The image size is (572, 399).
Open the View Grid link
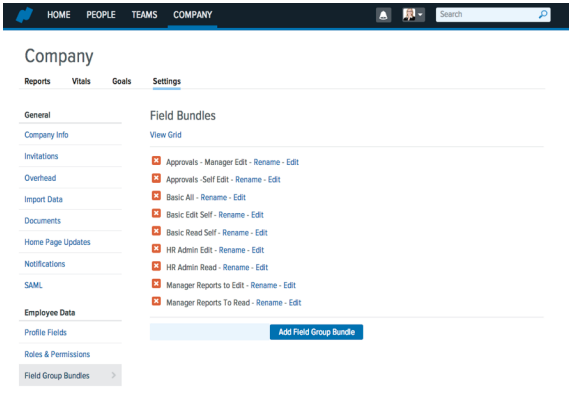click(166, 135)
